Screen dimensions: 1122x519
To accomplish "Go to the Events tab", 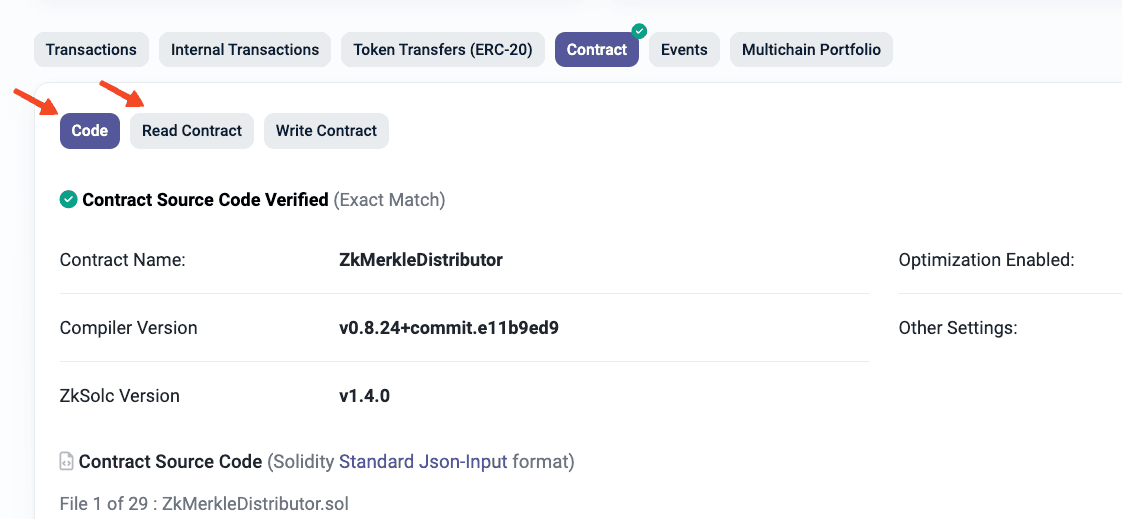I will pos(684,50).
